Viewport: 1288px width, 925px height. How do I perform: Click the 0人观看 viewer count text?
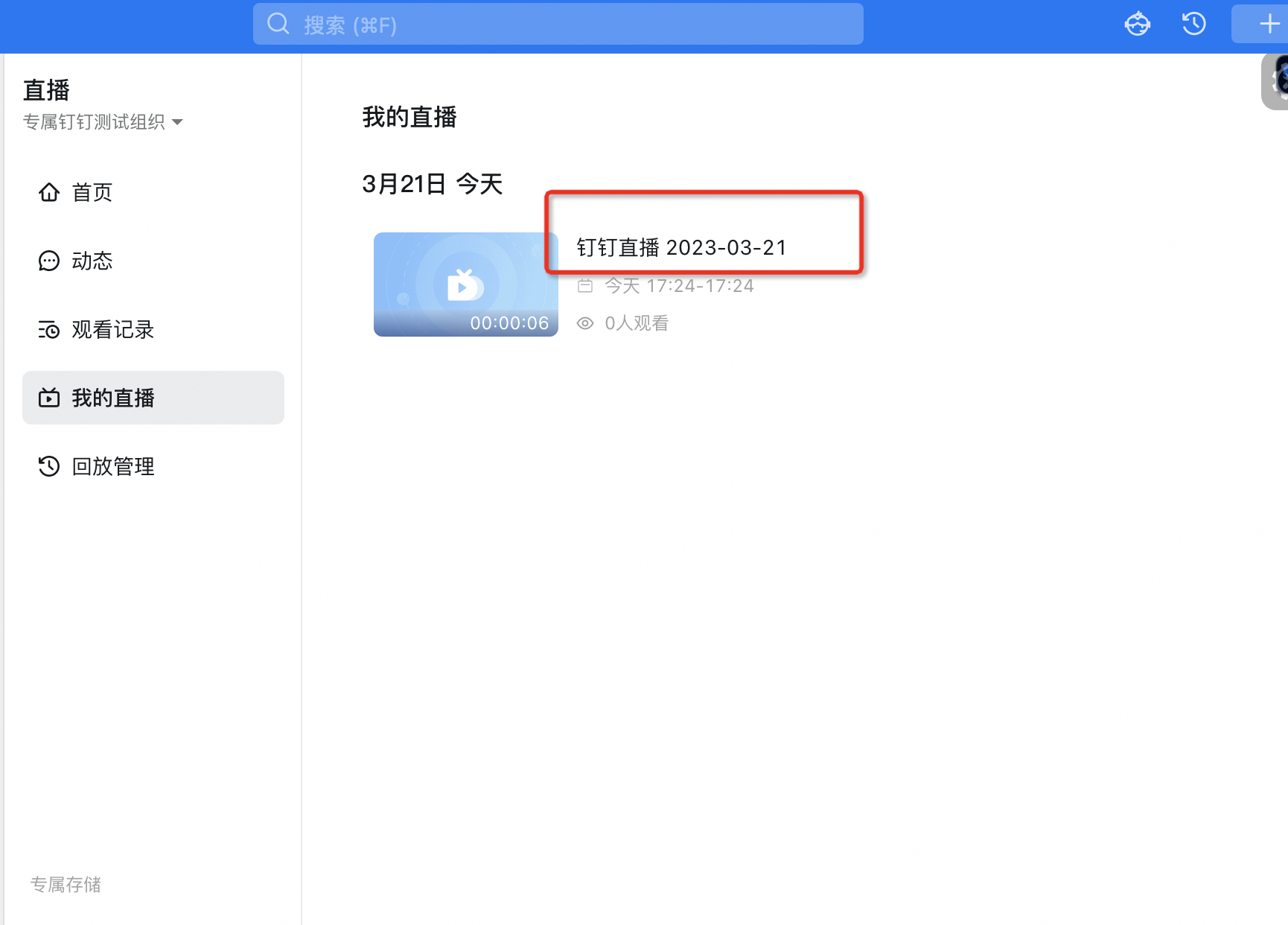click(637, 323)
